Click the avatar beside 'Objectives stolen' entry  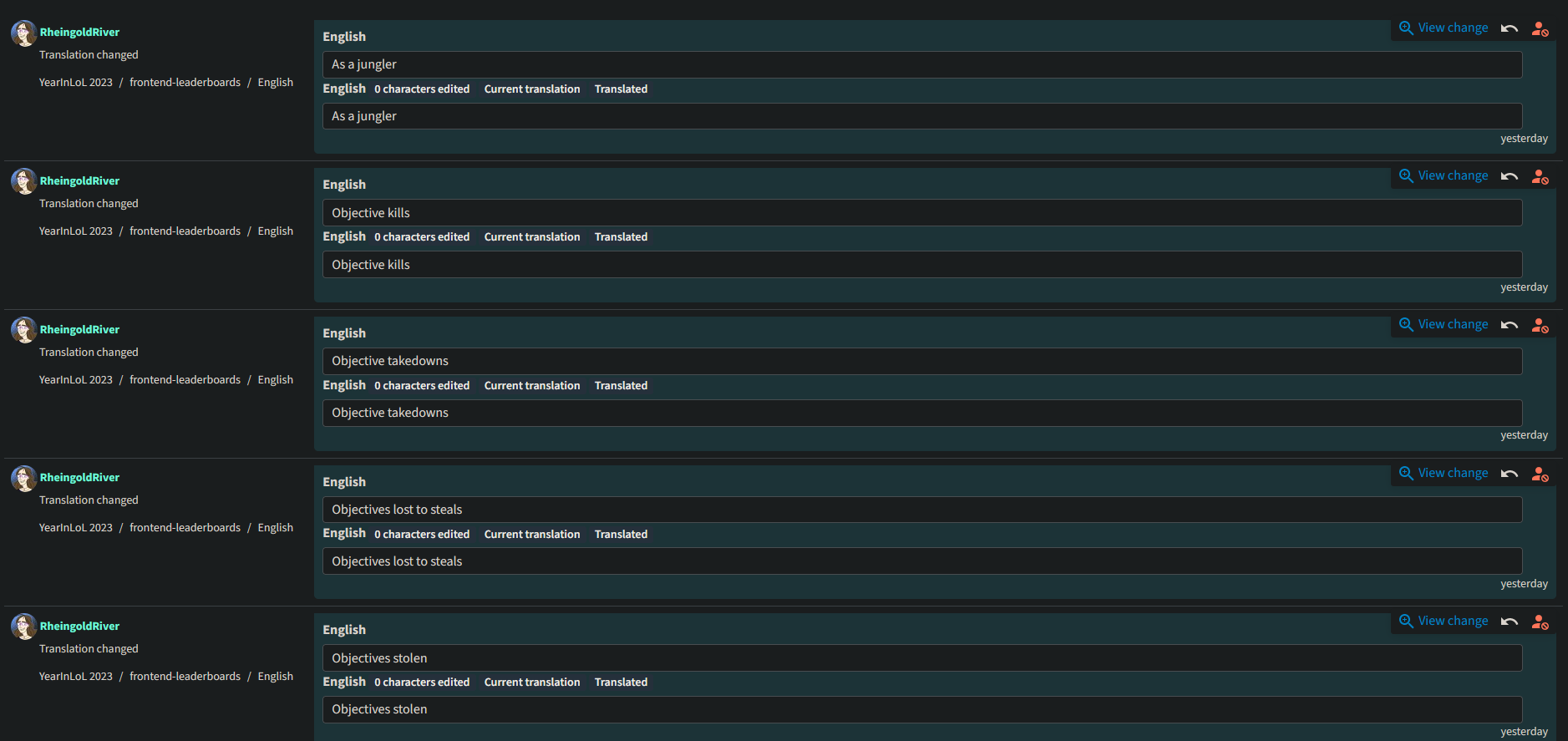click(23, 627)
